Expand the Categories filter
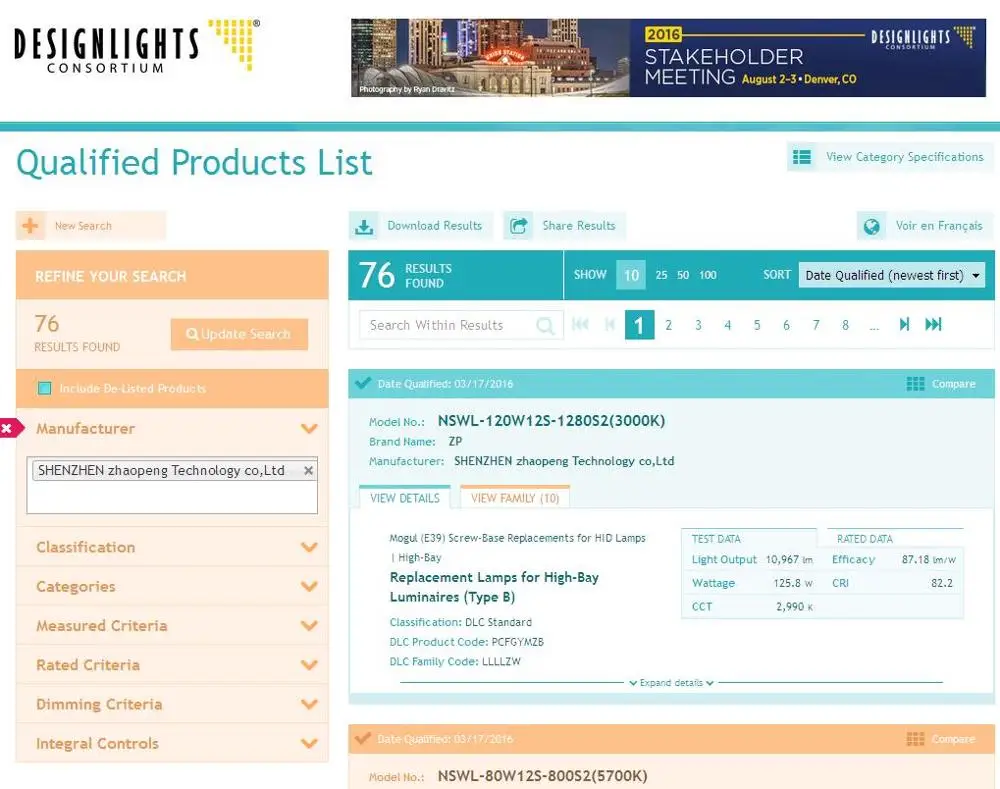 tap(172, 586)
